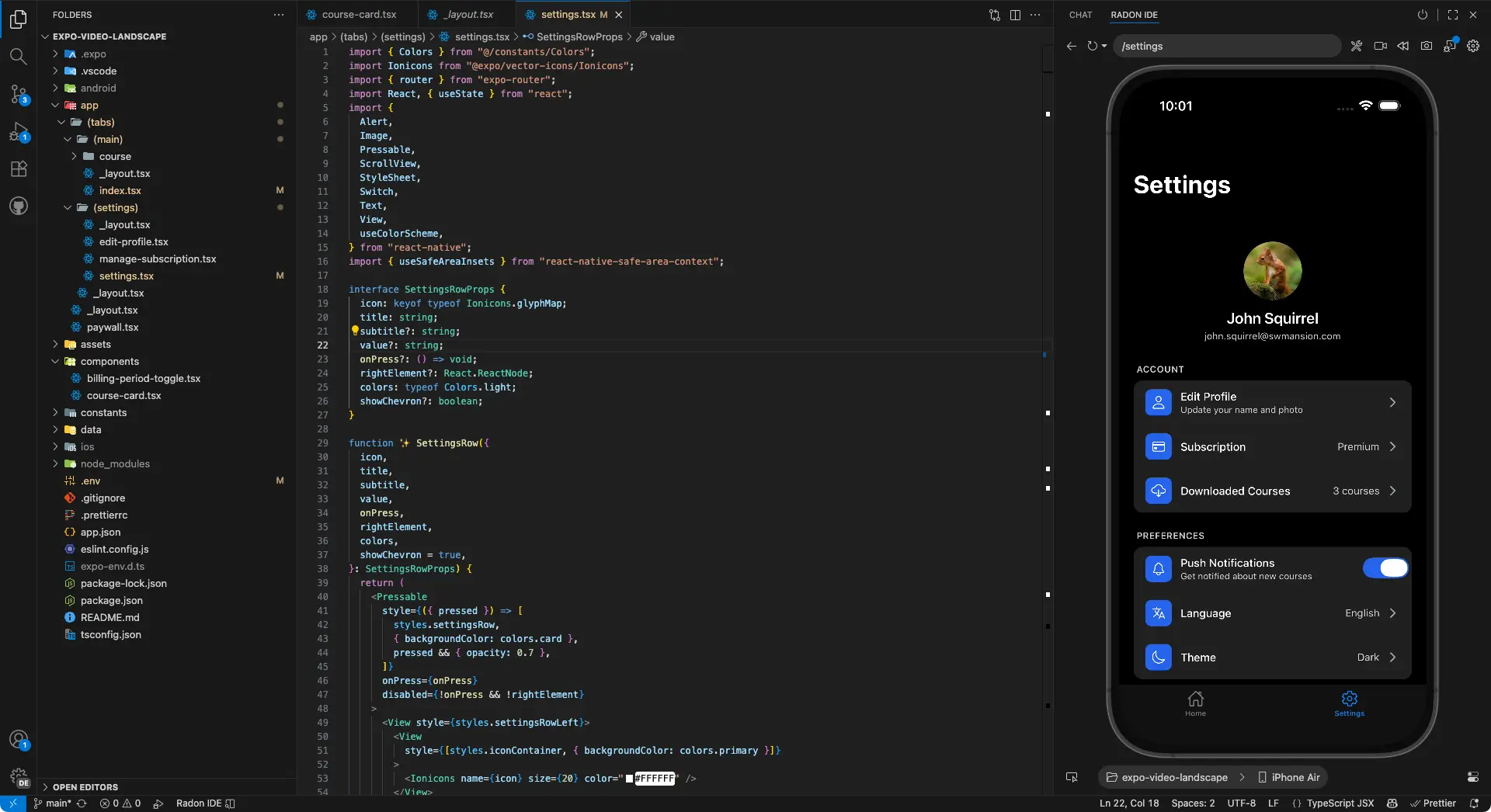The image size is (1491, 812).
Task: Tap the Settings tab in phone preview
Action: pos(1349,703)
